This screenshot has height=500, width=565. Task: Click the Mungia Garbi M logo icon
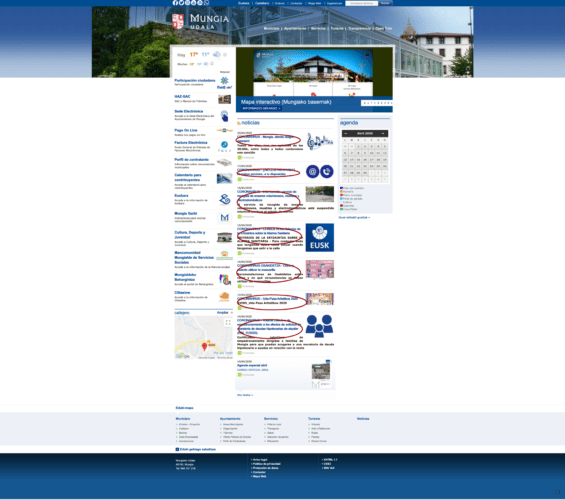pyautogui.click(x=224, y=218)
